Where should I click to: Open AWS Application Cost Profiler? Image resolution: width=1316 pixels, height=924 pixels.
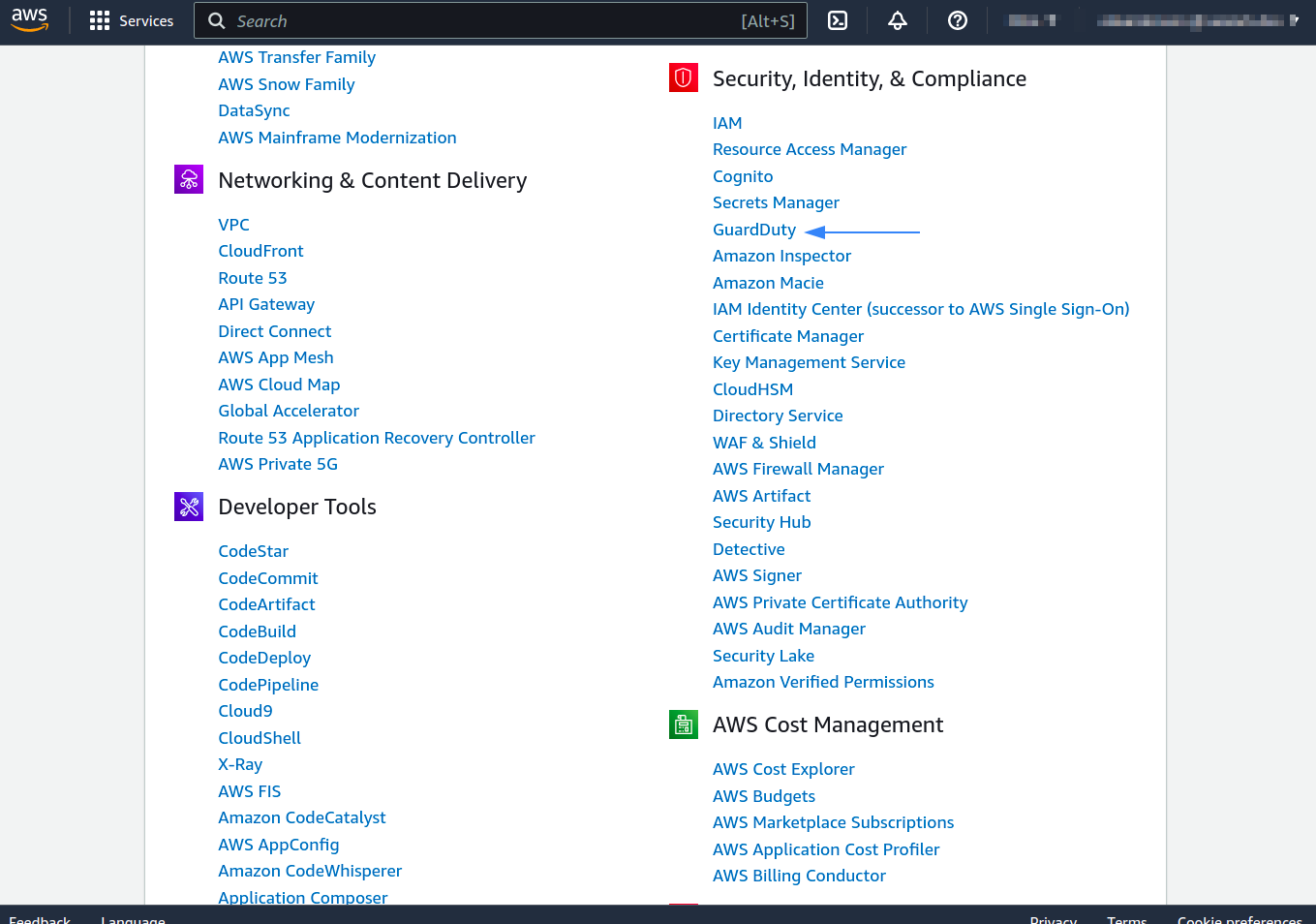826,849
